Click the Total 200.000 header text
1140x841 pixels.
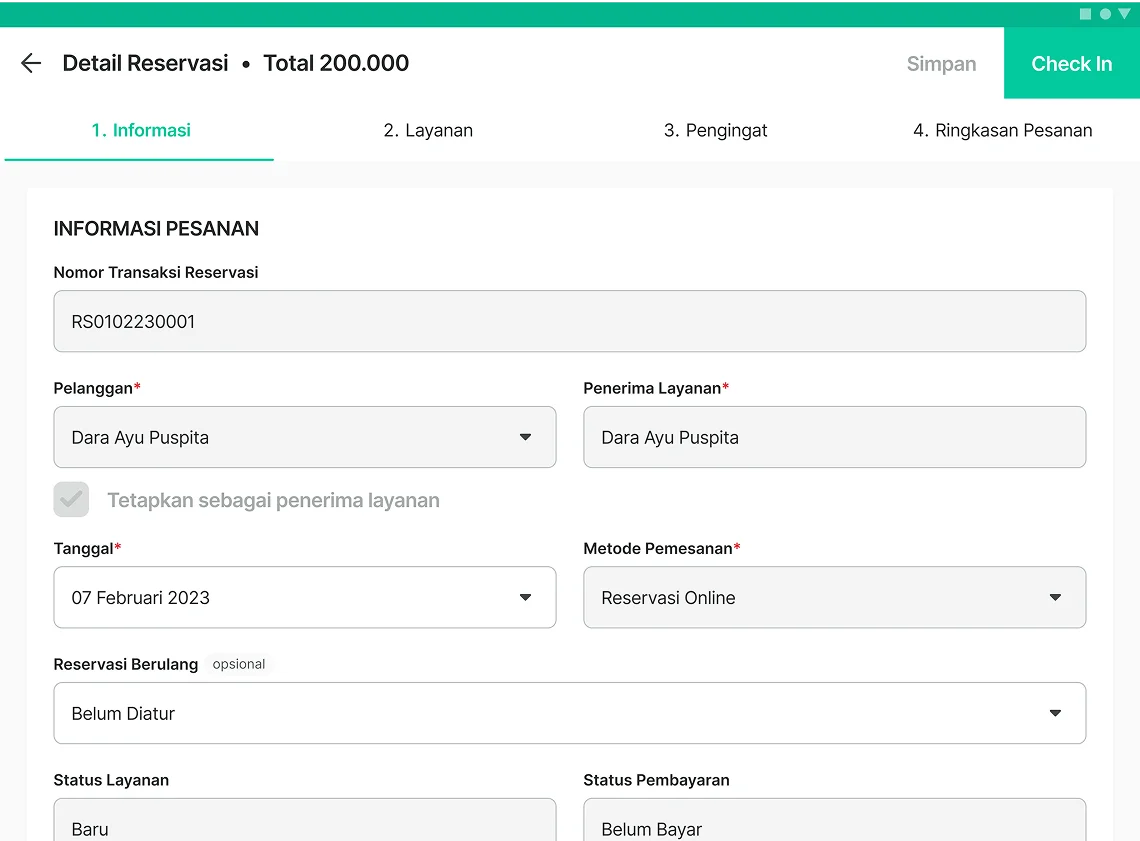click(x=336, y=64)
